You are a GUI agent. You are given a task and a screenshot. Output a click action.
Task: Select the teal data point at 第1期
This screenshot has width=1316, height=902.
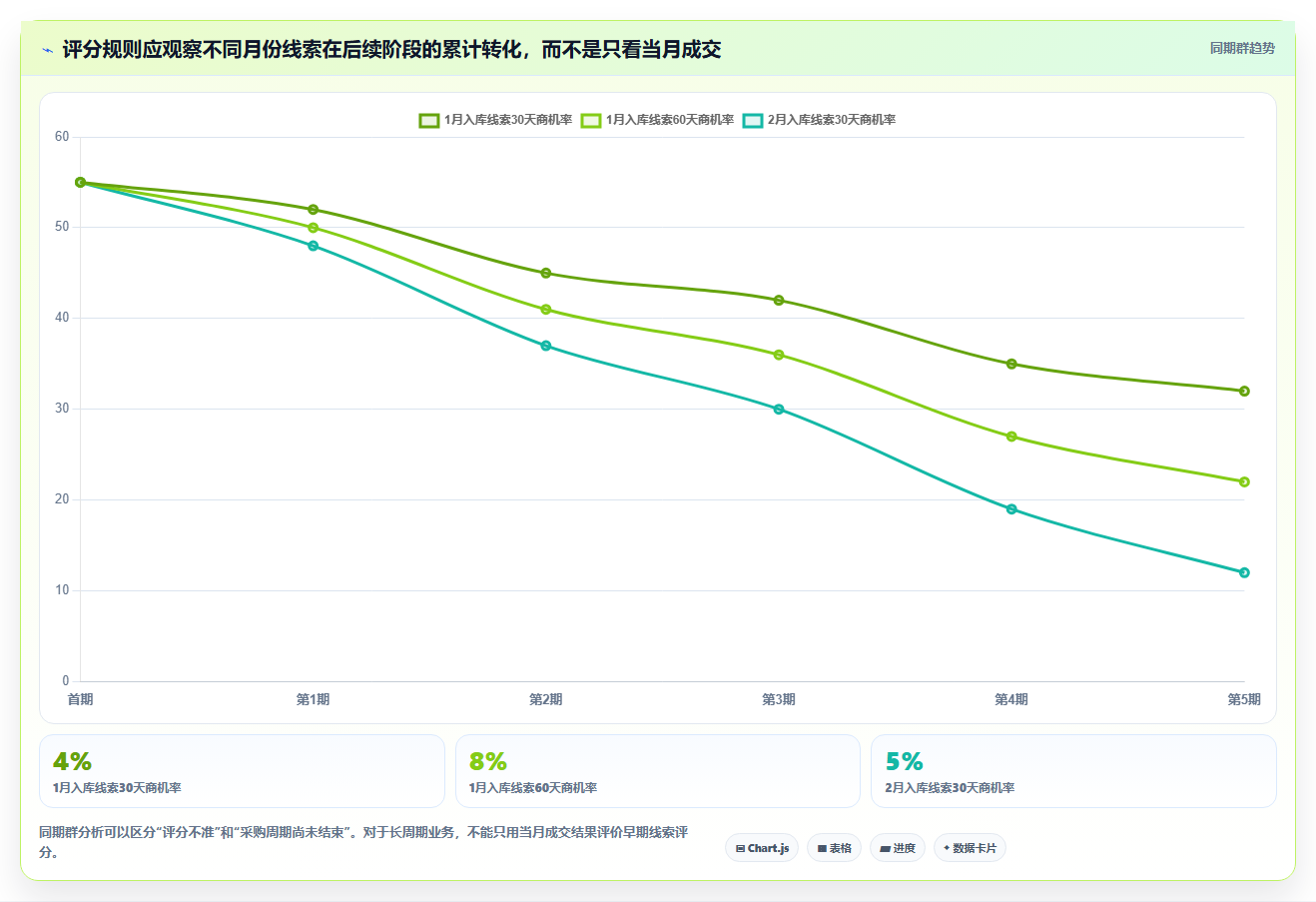(x=314, y=246)
